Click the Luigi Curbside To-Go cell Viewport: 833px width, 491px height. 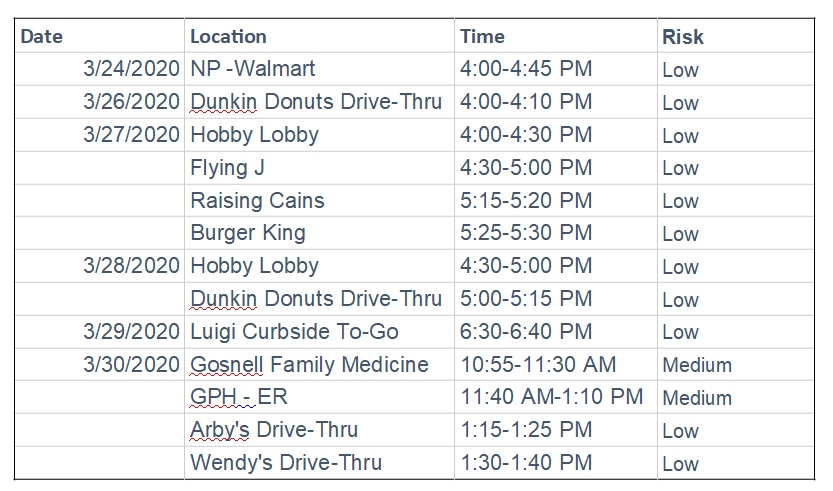tap(319, 332)
